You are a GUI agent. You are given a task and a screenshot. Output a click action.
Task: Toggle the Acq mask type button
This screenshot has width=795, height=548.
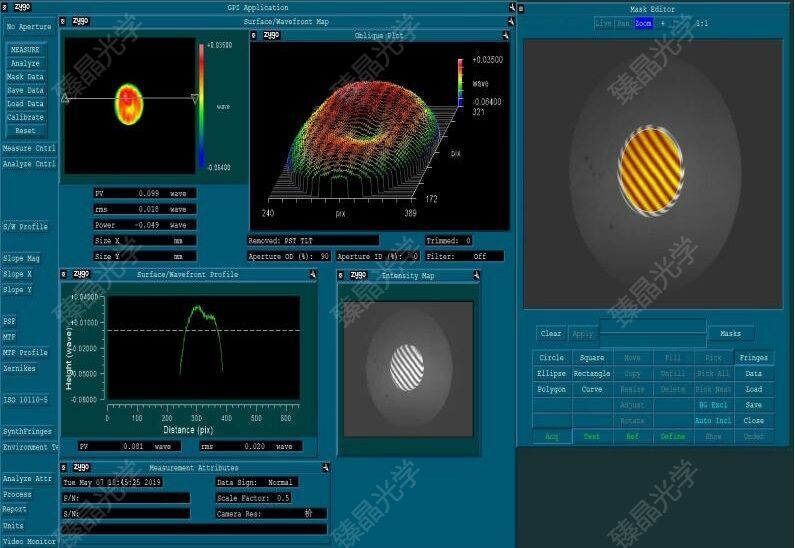[552, 437]
